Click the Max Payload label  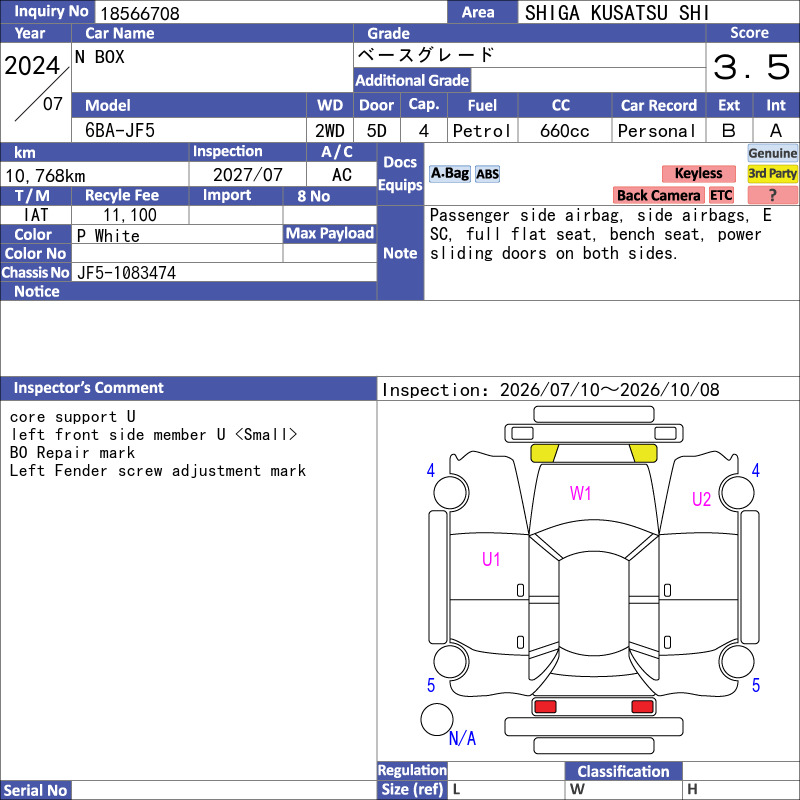(330, 233)
